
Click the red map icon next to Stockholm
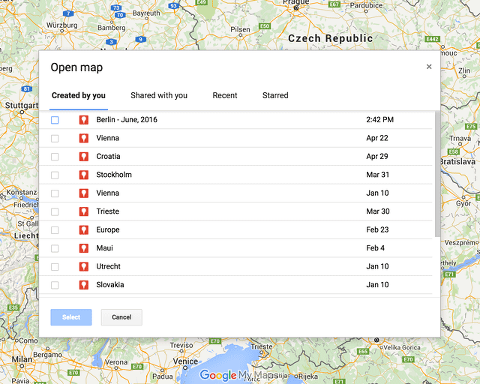(84, 175)
